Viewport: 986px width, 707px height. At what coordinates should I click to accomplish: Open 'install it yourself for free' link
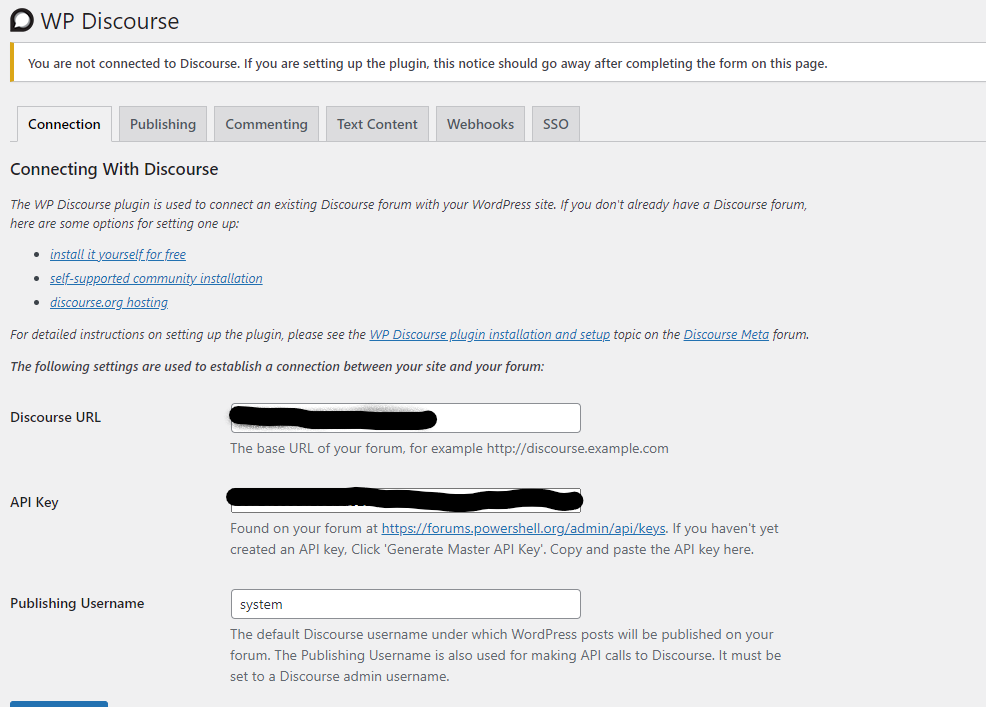118,254
